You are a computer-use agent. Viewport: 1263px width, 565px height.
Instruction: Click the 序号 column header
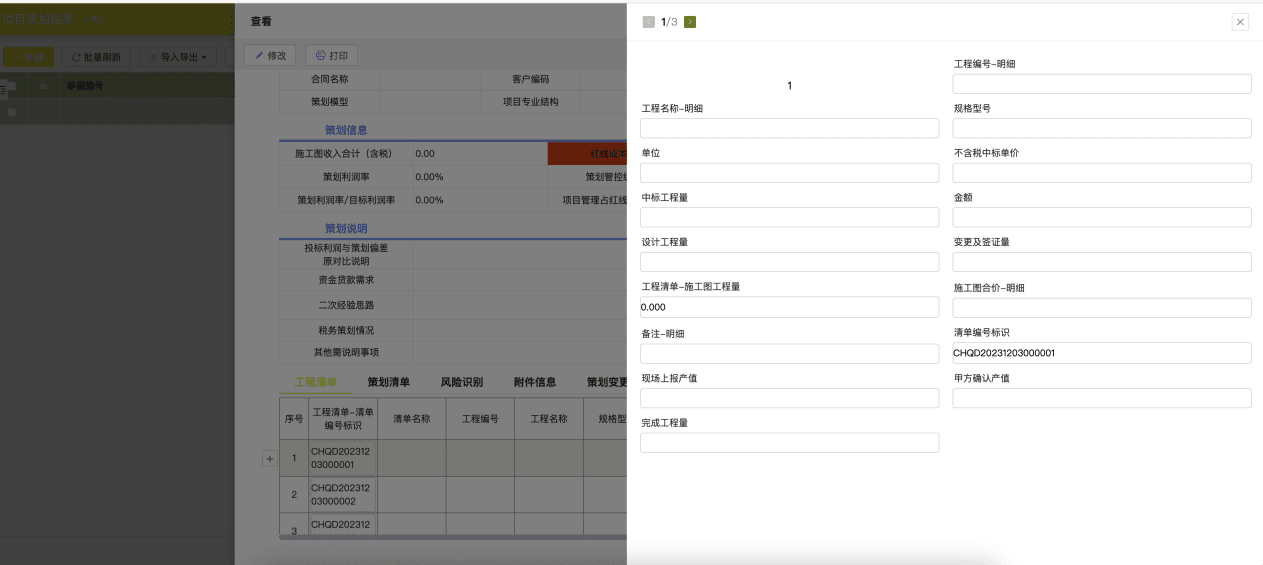pos(294,419)
